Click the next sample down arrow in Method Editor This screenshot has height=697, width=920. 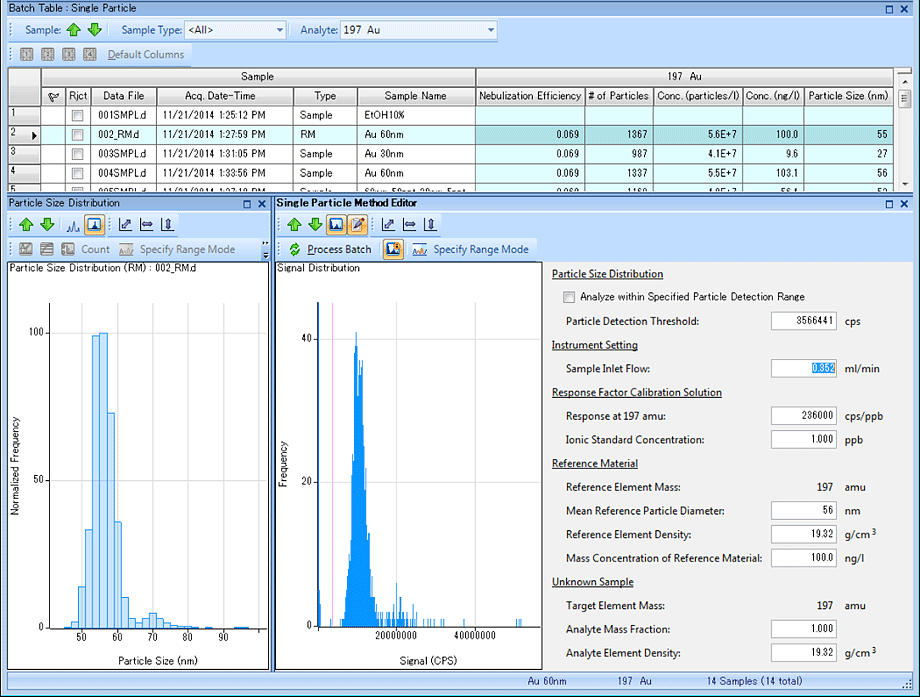314,225
